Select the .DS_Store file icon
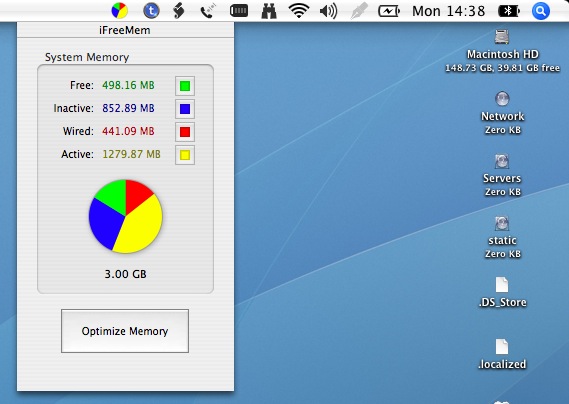Screen dimensions: 569x404 pyautogui.click(x=502, y=285)
